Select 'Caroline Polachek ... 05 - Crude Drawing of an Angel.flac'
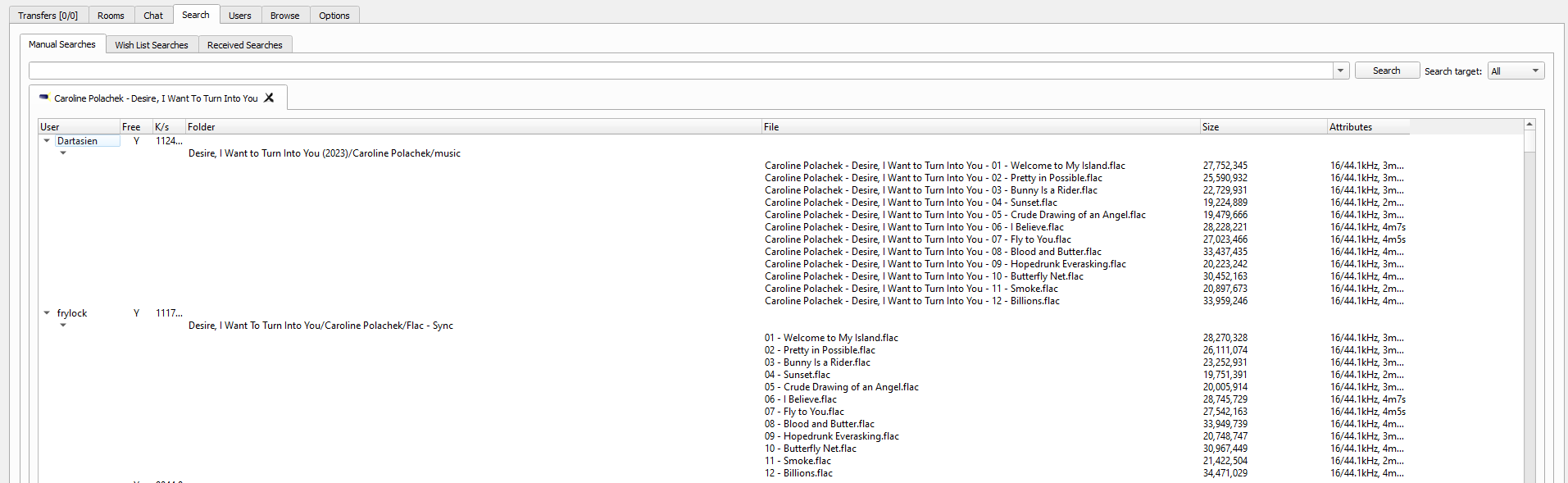This screenshot has width=1568, height=483. (x=955, y=215)
